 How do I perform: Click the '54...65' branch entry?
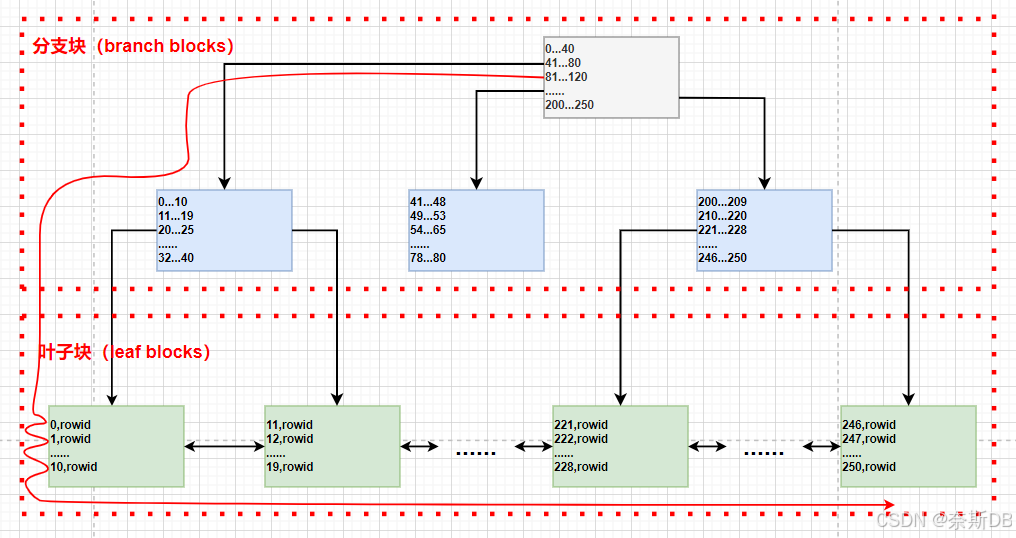428,229
